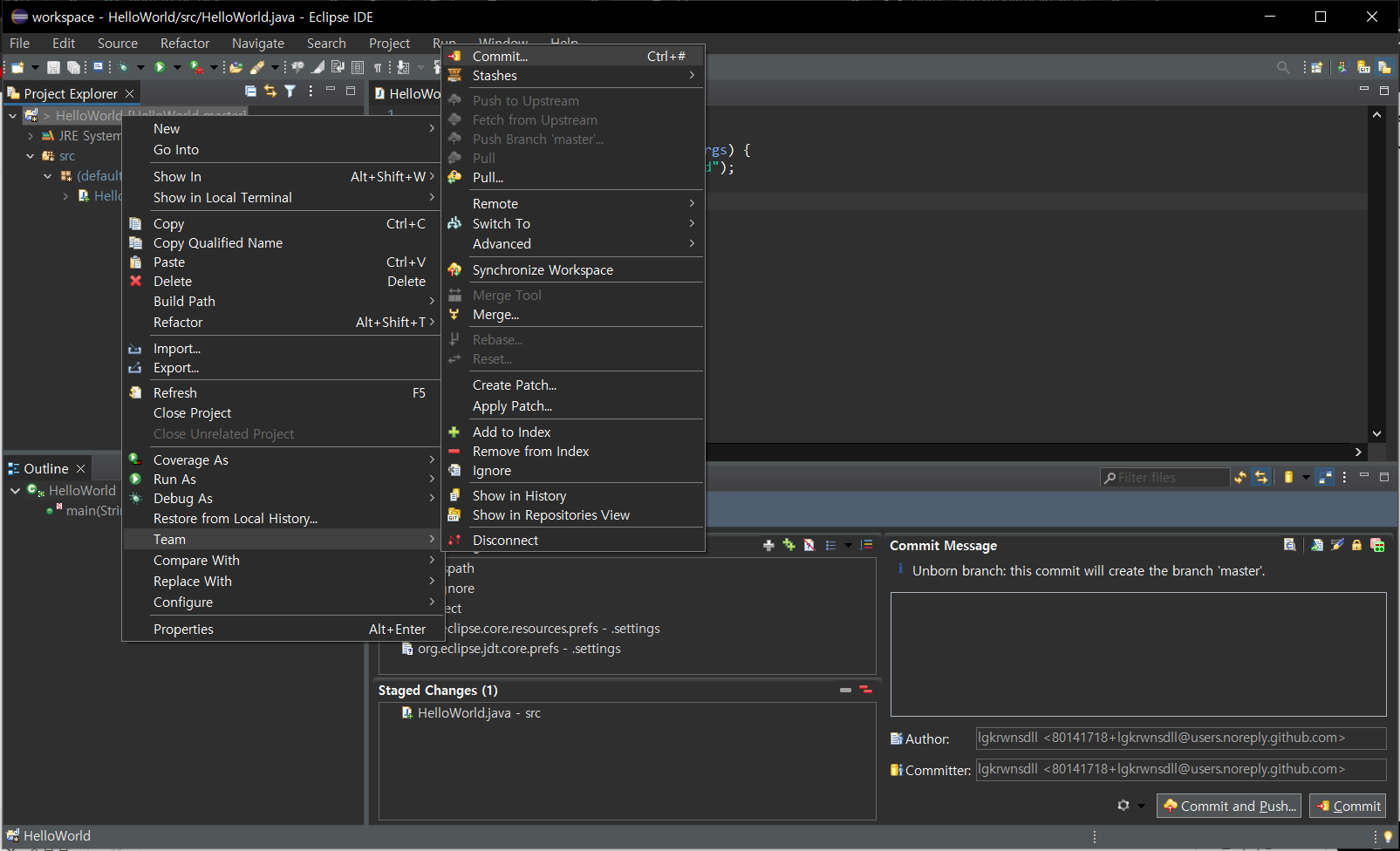Open the Stashes submenu
The height and width of the screenshot is (851, 1400).
[x=573, y=76]
